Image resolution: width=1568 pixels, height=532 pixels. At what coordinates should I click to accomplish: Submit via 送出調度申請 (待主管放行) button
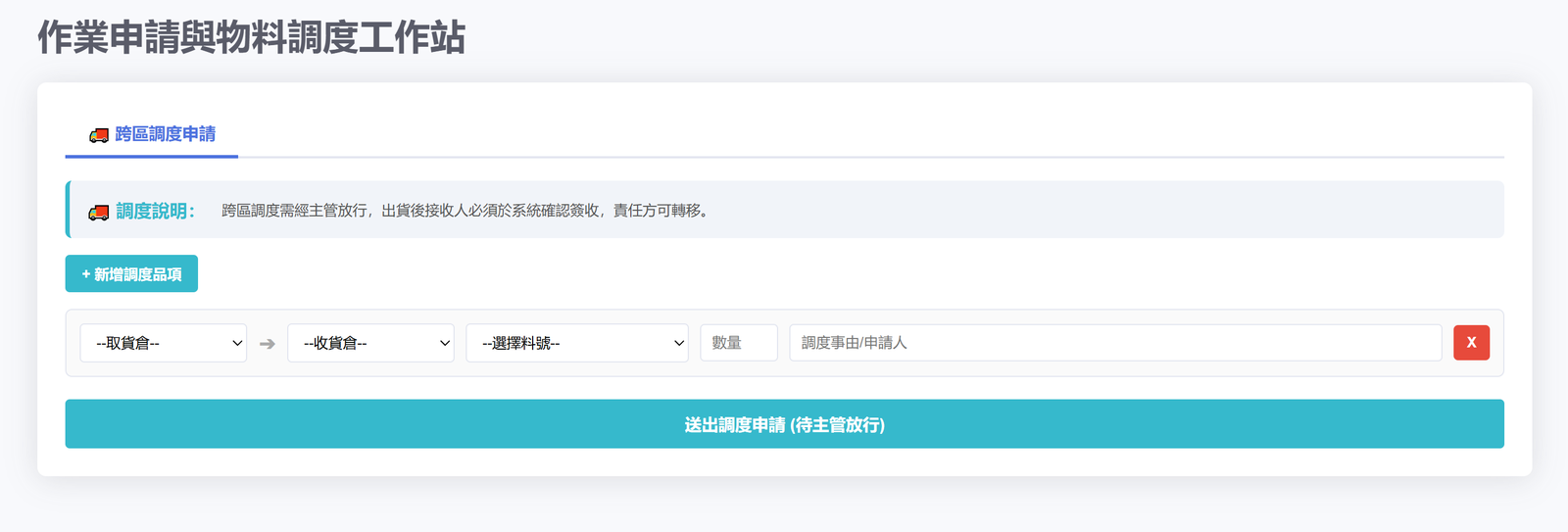(x=785, y=424)
